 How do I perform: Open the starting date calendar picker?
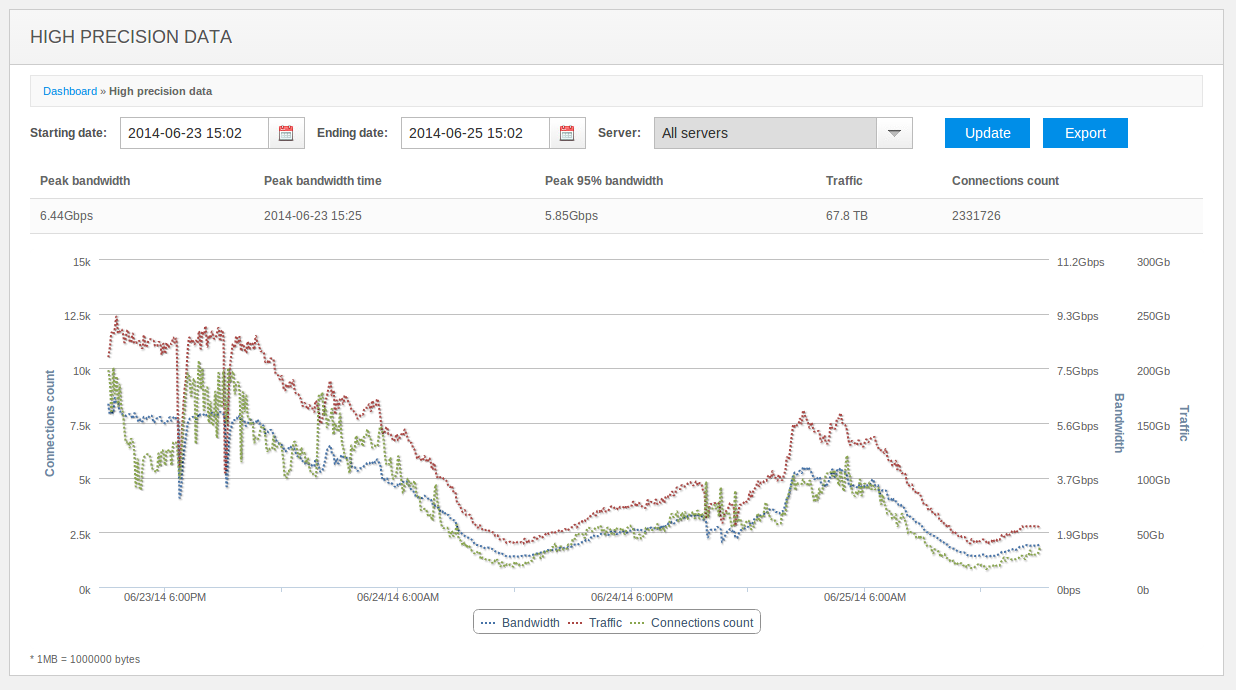point(287,132)
